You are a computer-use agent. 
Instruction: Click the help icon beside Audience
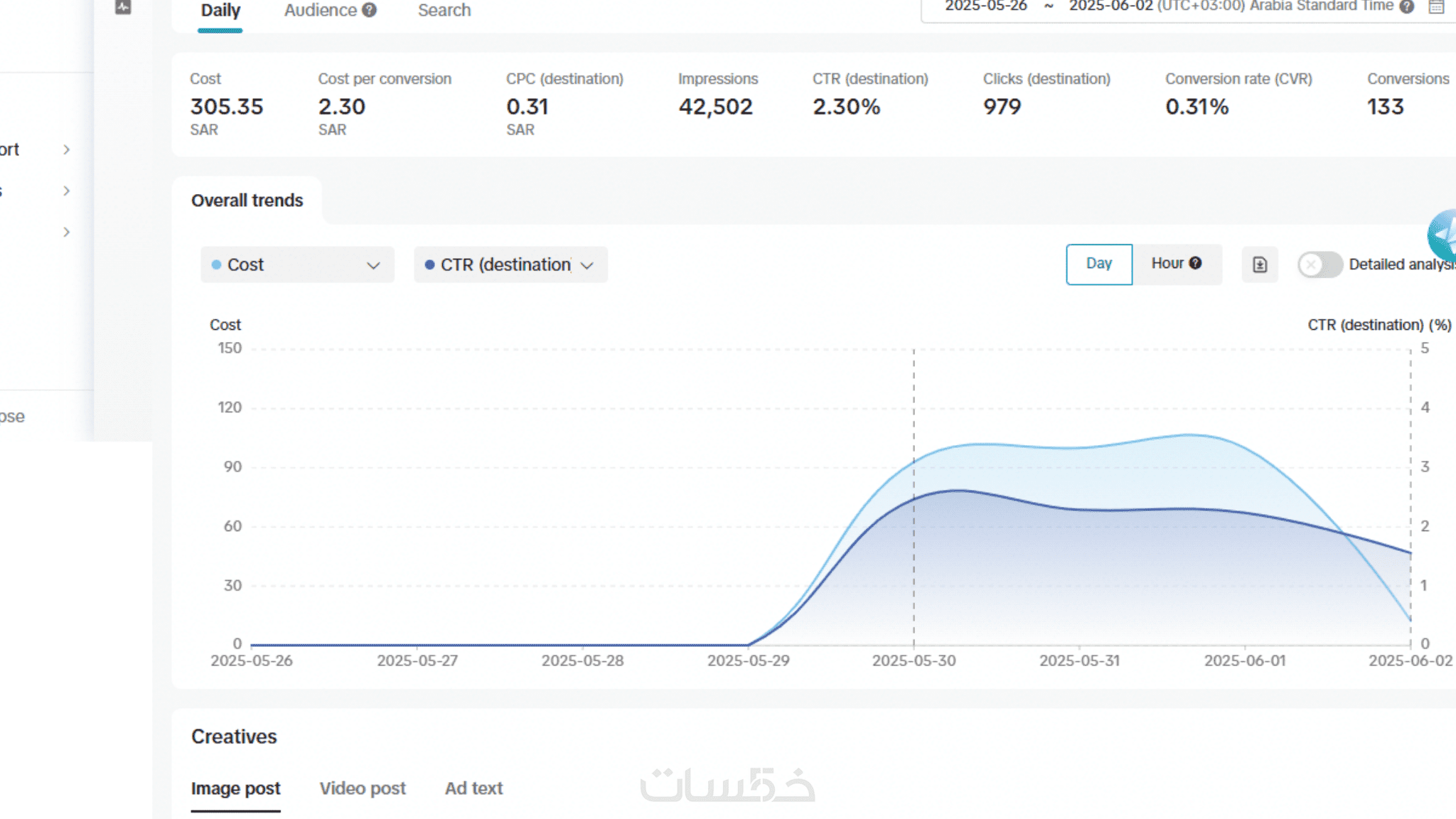369,10
